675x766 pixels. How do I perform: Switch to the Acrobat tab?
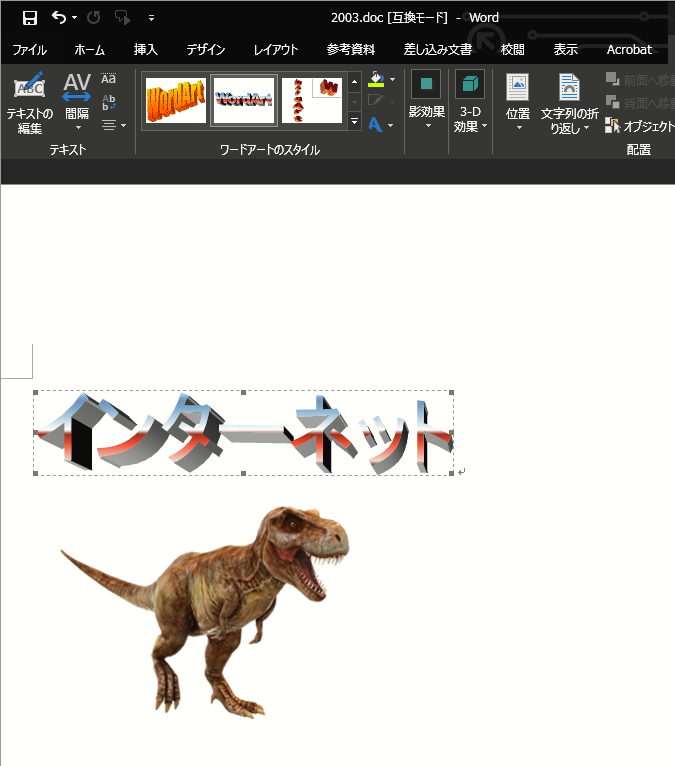point(629,49)
